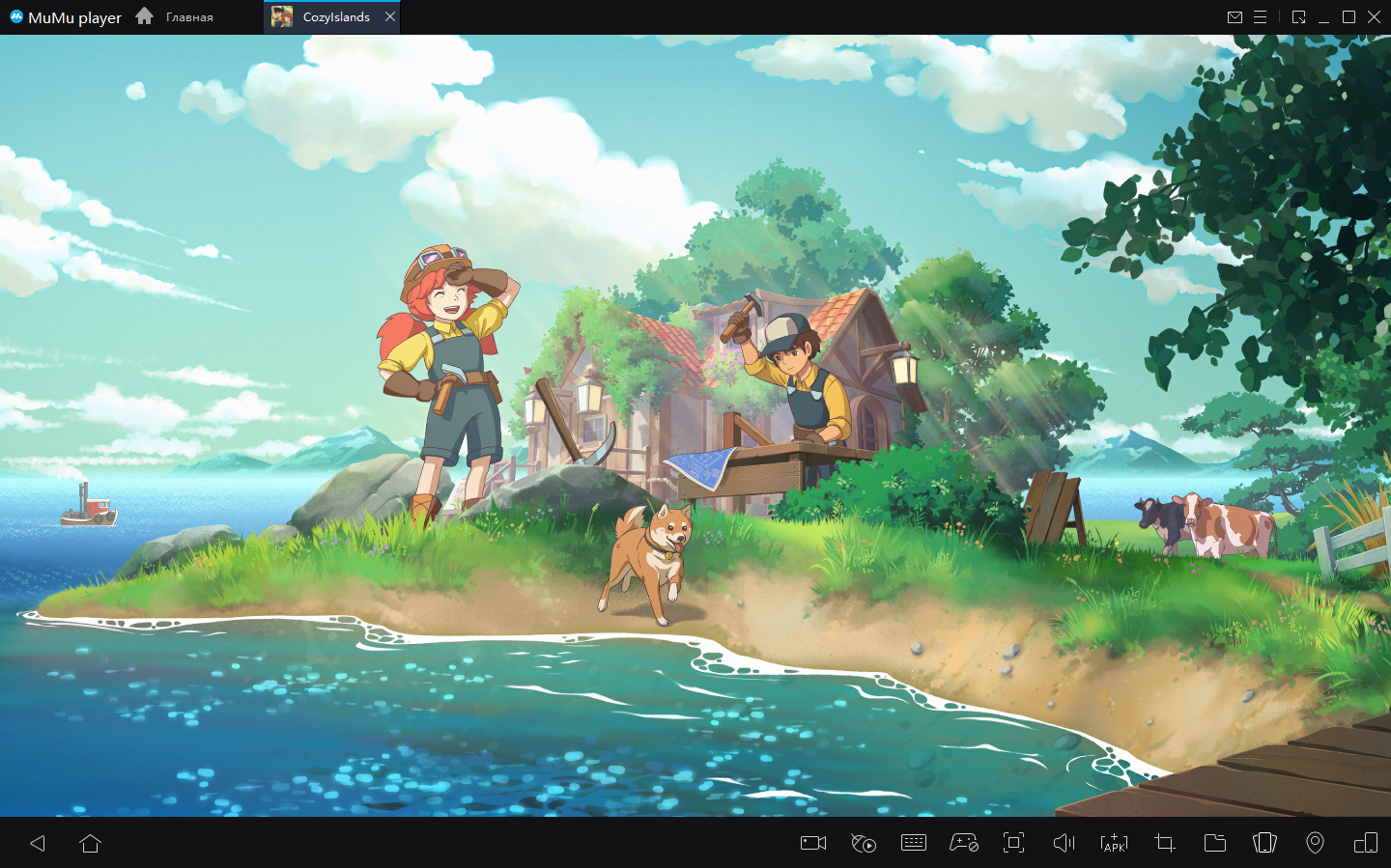The image size is (1391, 868).
Task: Open the gamepad settings icon
Action: [964, 843]
